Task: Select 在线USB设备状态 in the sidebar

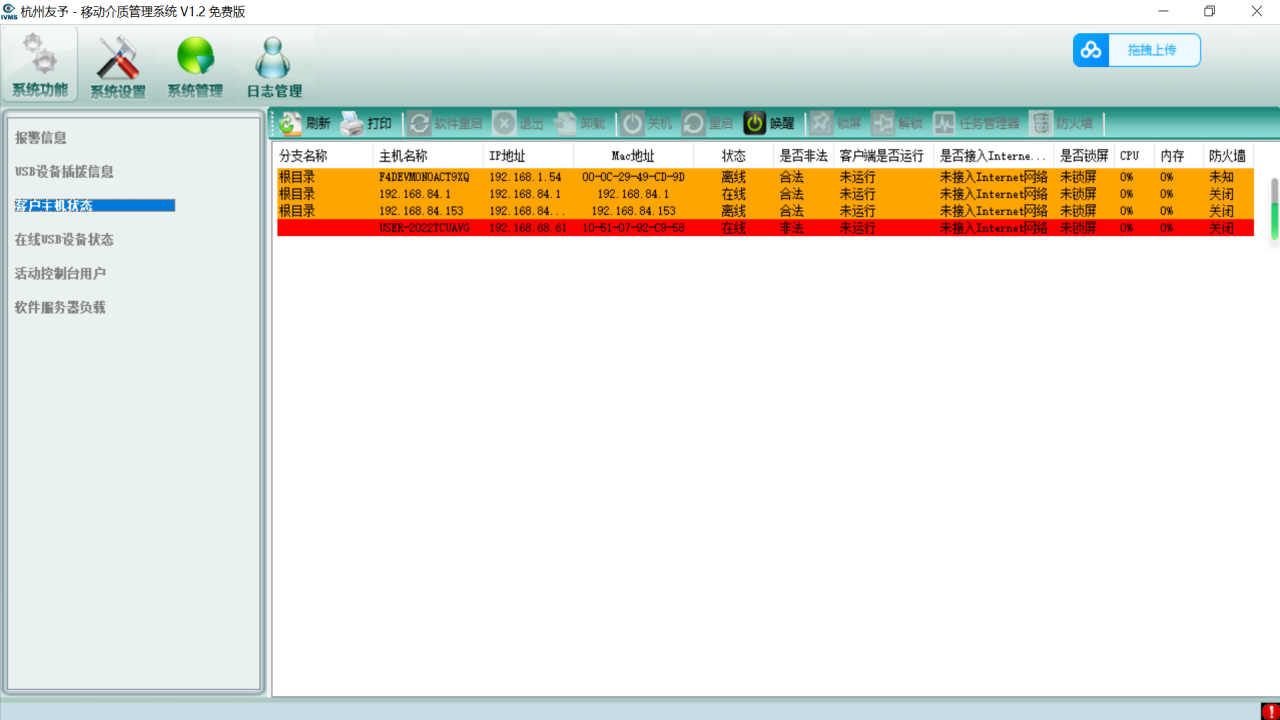Action: [x=64, y=240]
